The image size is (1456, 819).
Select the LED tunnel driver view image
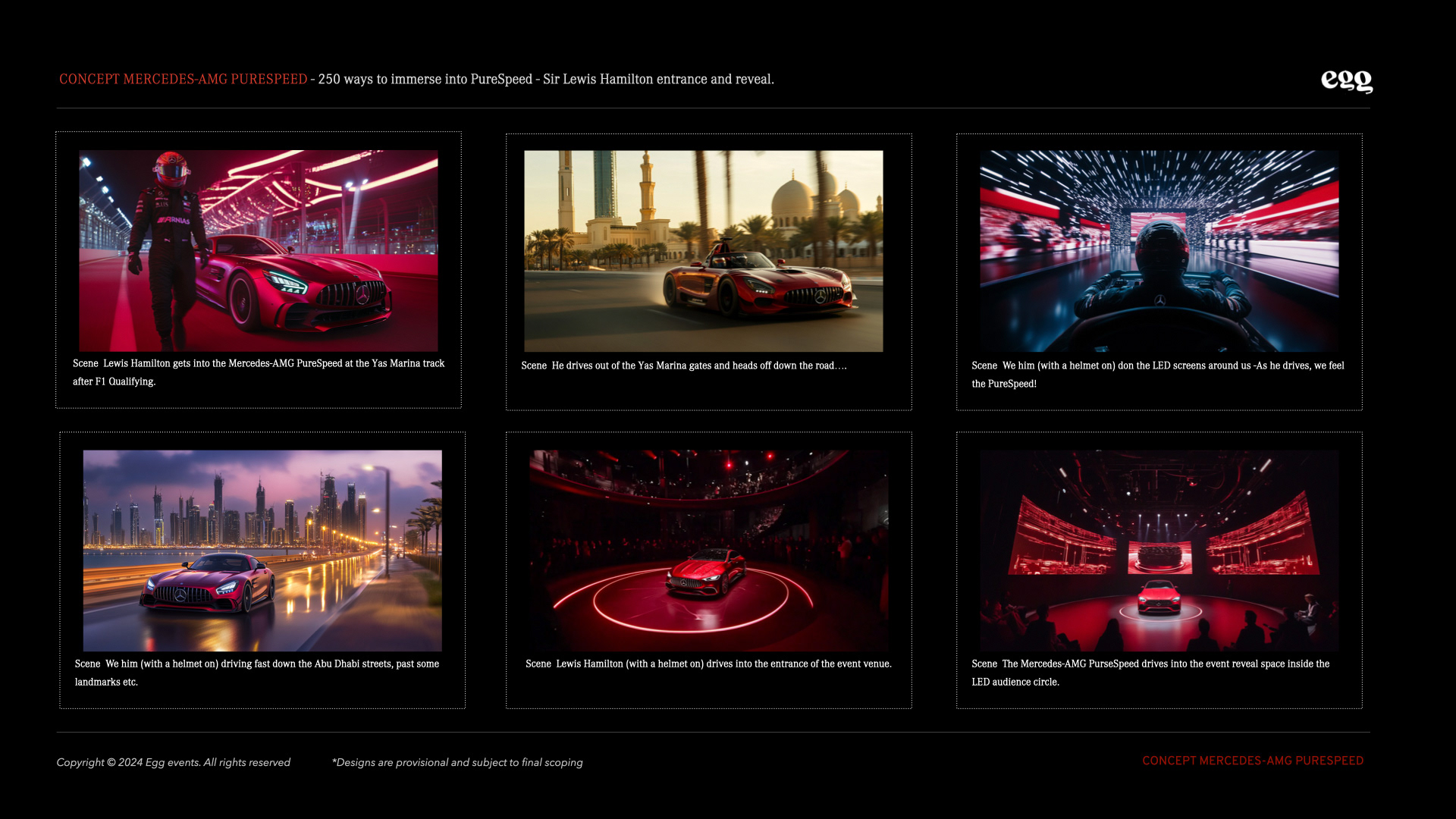click(x=1159, y=251)
